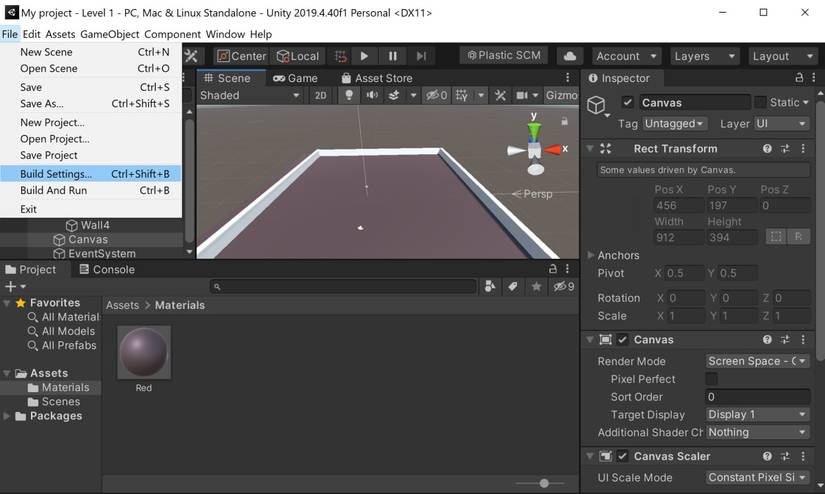
Task: Open the Render Mode dropdown
Action: click(757, 361)
